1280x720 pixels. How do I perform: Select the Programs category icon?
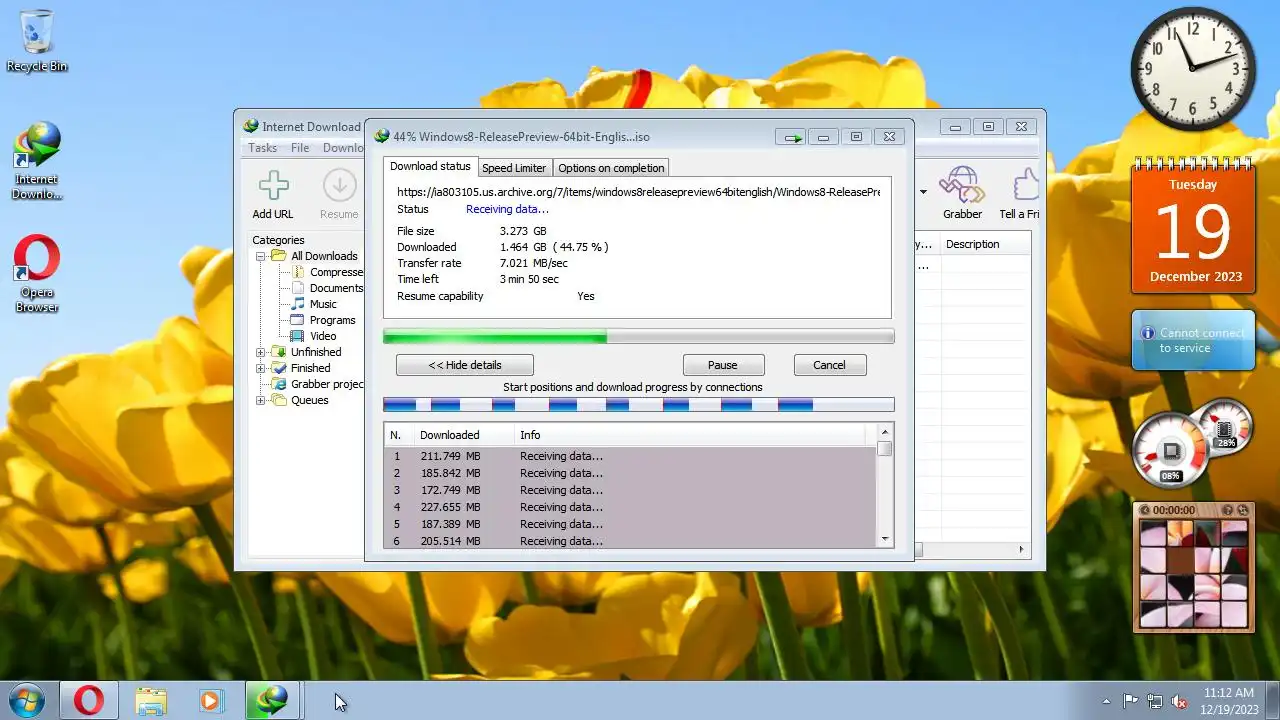pyautogui.click(x=297, y=320)
